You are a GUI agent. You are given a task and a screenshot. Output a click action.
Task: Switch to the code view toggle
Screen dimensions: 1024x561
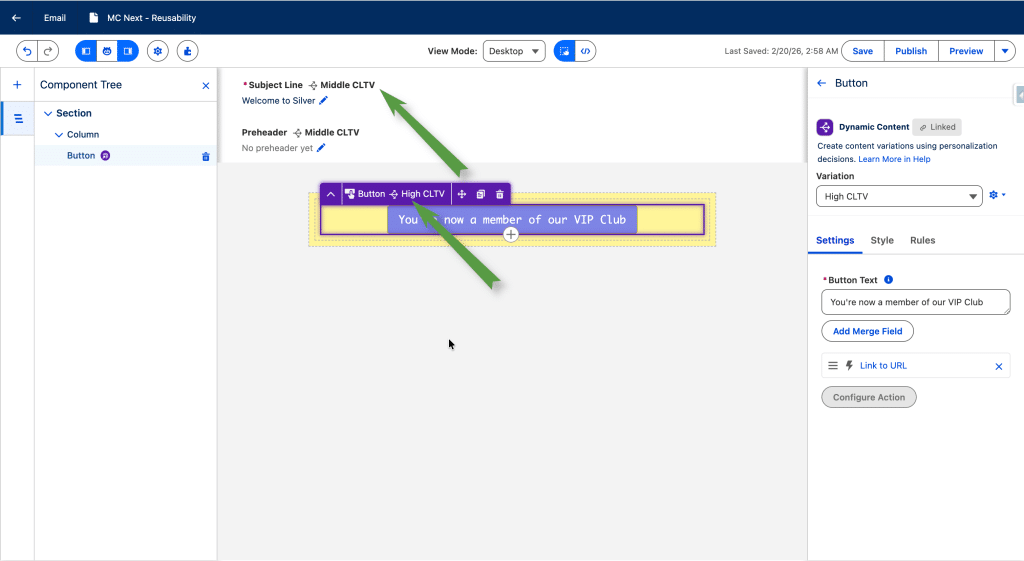(x=587, y=51)
